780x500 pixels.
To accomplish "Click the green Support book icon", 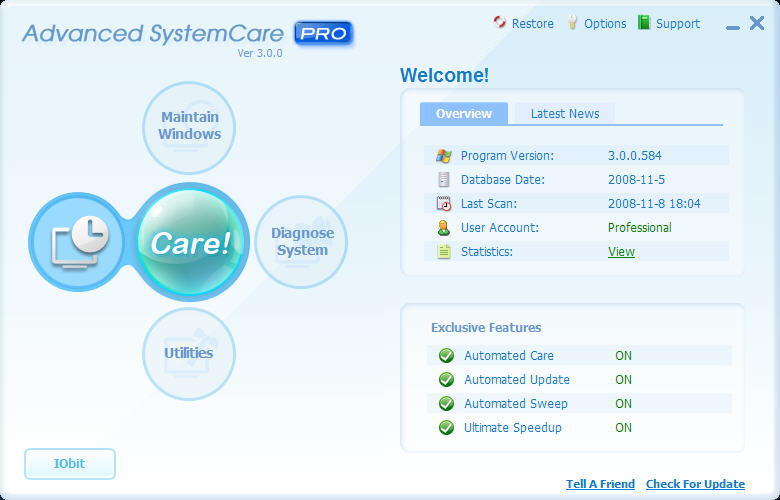I will 644,22.
